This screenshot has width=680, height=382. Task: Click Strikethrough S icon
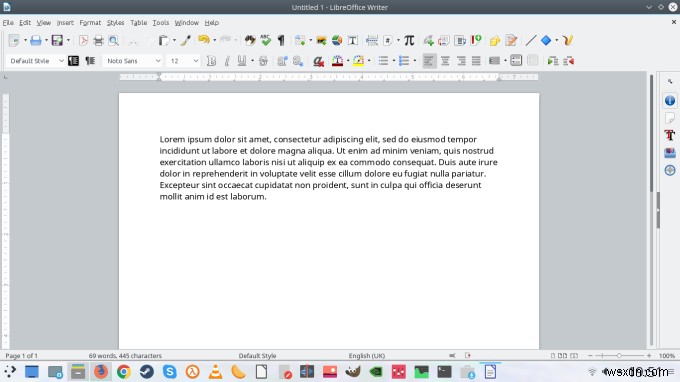263,61
